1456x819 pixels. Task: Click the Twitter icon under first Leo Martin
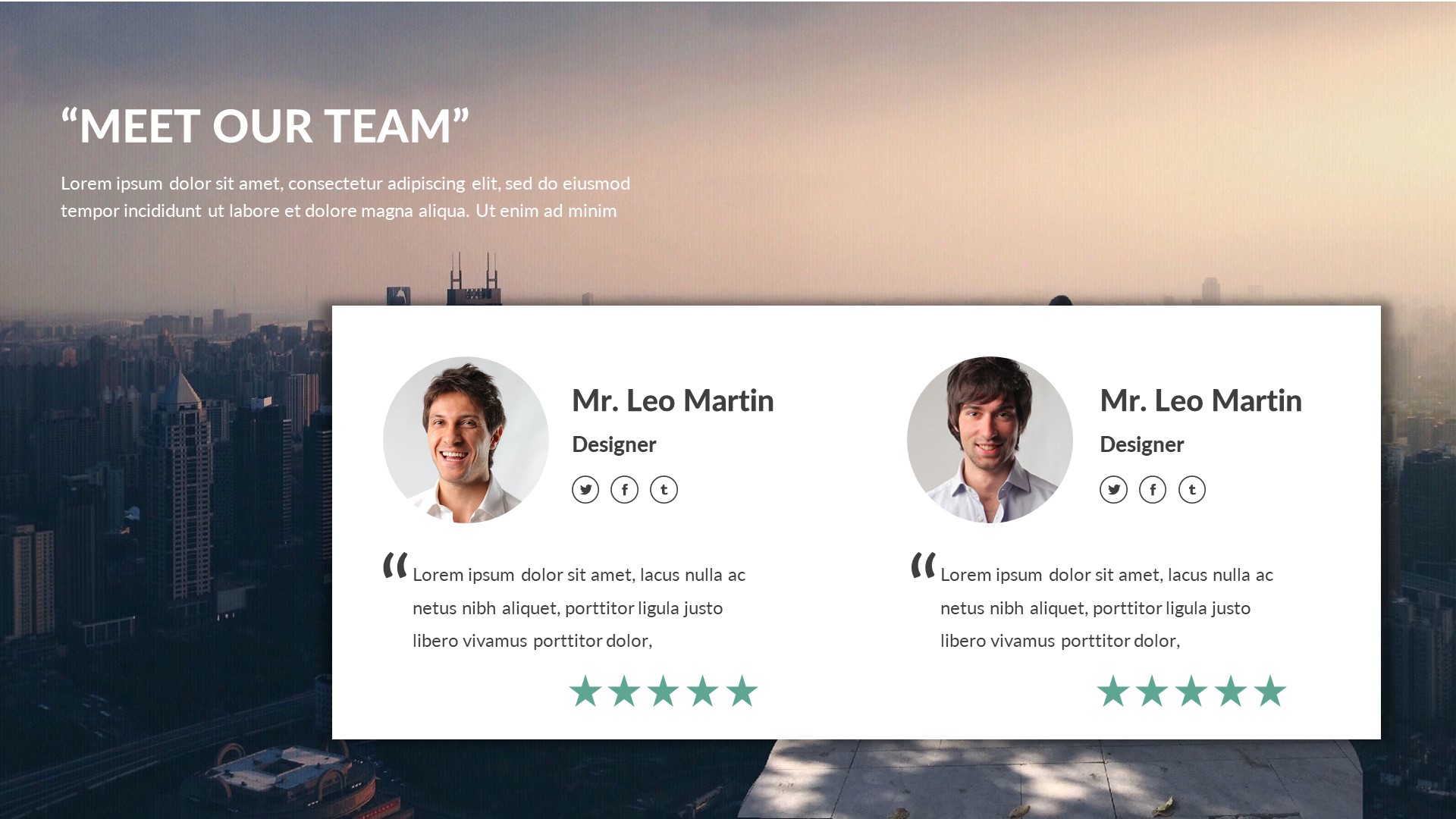585,490
